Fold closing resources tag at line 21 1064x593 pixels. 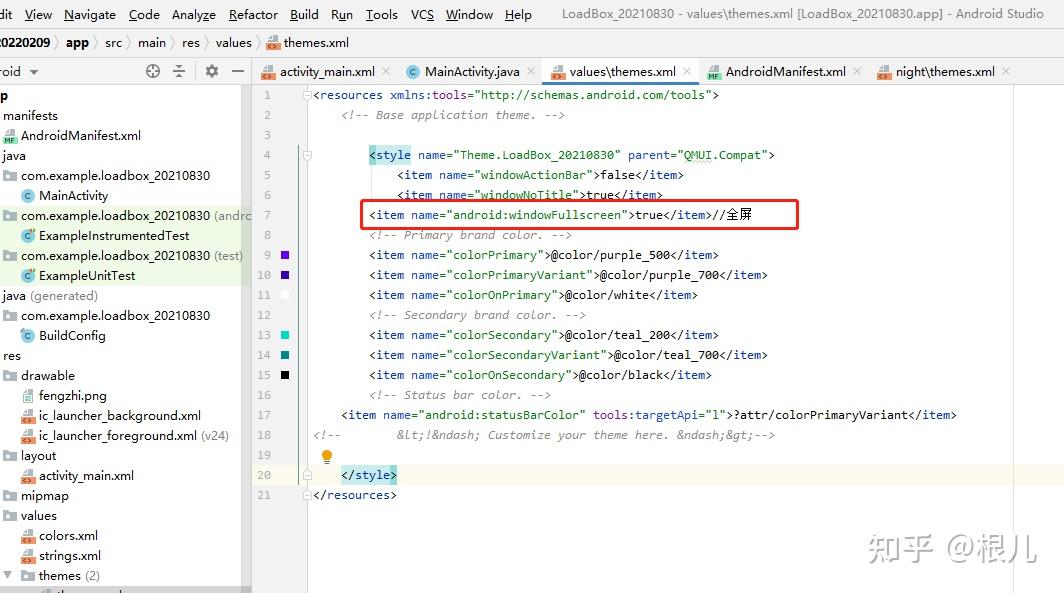click(307, 495)
